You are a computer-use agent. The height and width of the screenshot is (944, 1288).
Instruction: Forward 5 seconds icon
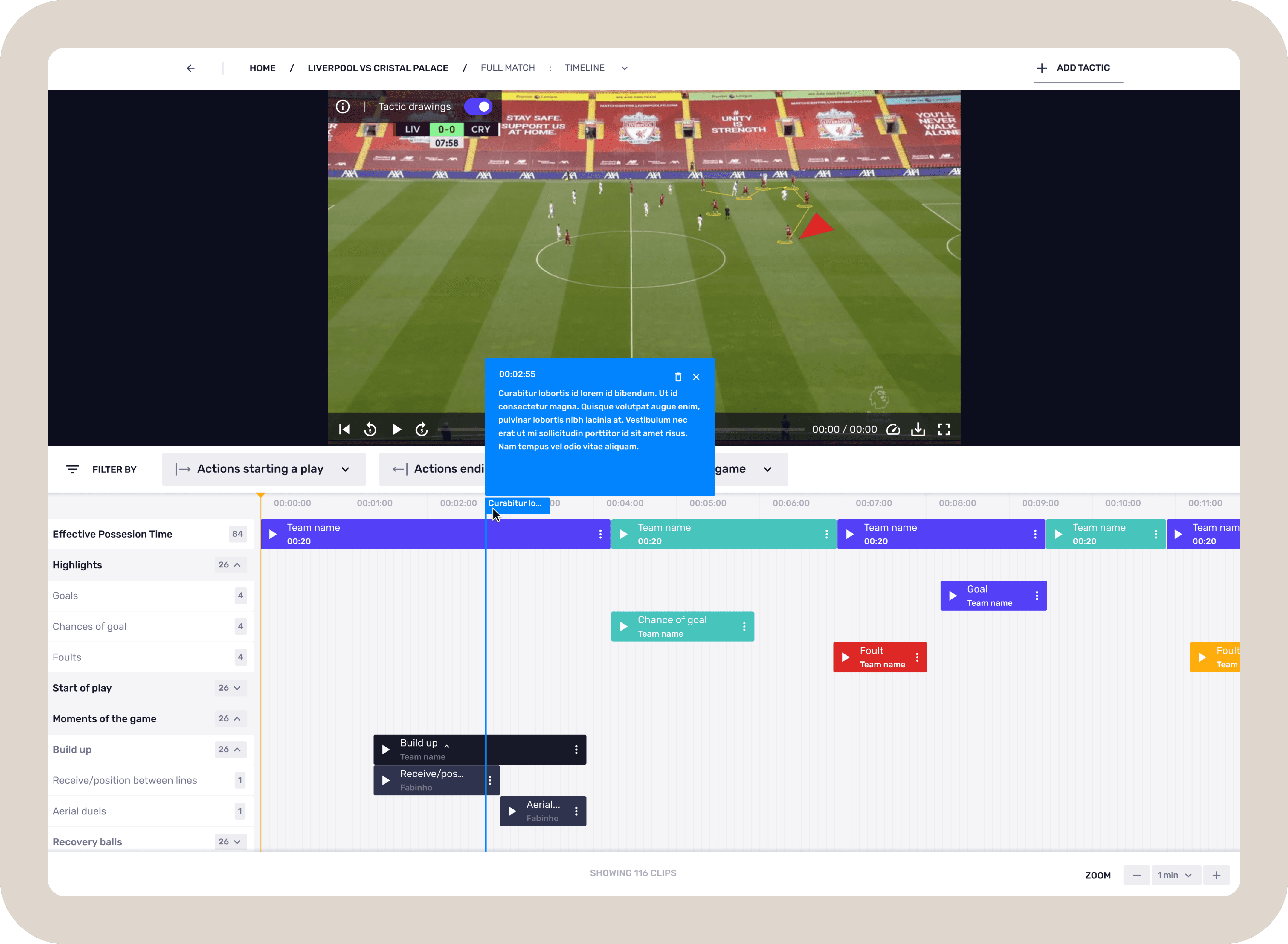point(422,429)
